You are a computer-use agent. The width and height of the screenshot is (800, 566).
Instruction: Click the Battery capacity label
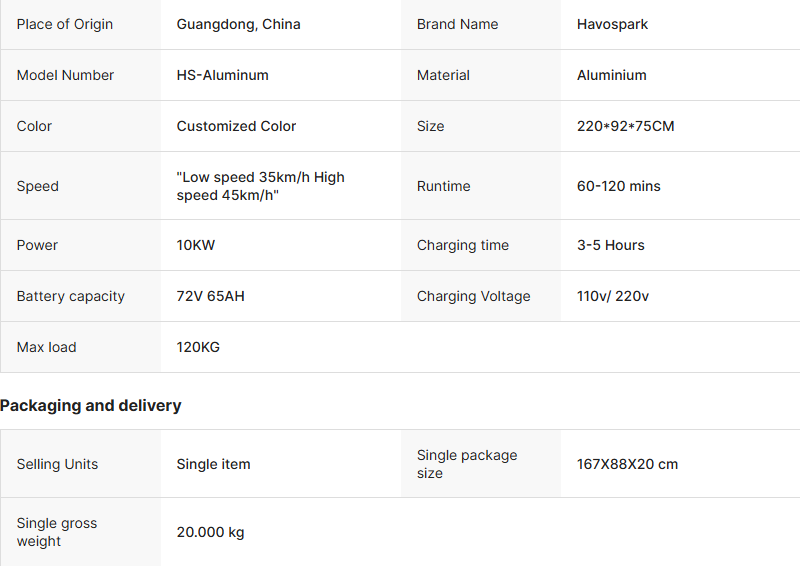coord(71,296)
